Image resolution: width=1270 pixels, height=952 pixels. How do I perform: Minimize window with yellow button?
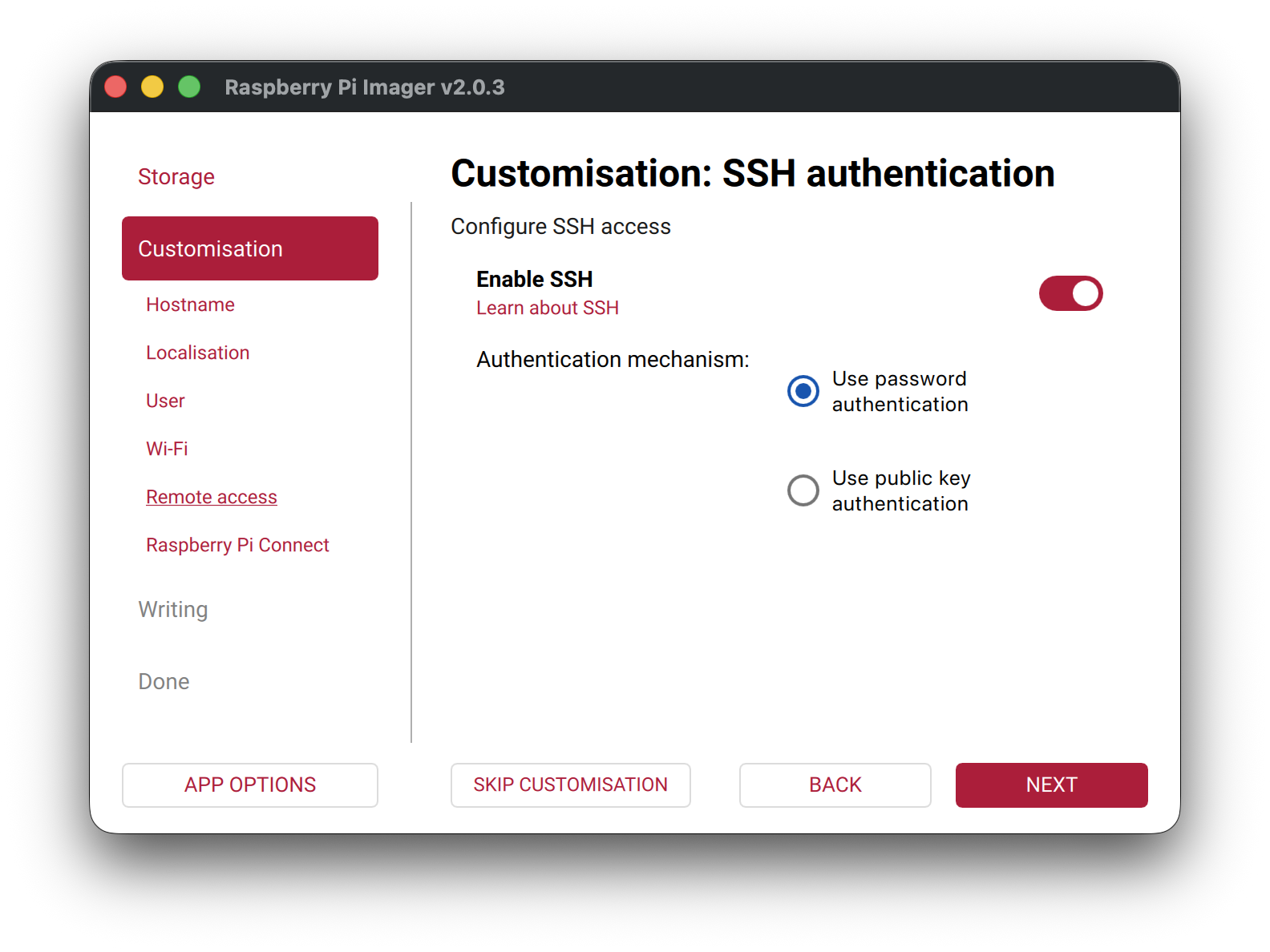click(152, 87)
